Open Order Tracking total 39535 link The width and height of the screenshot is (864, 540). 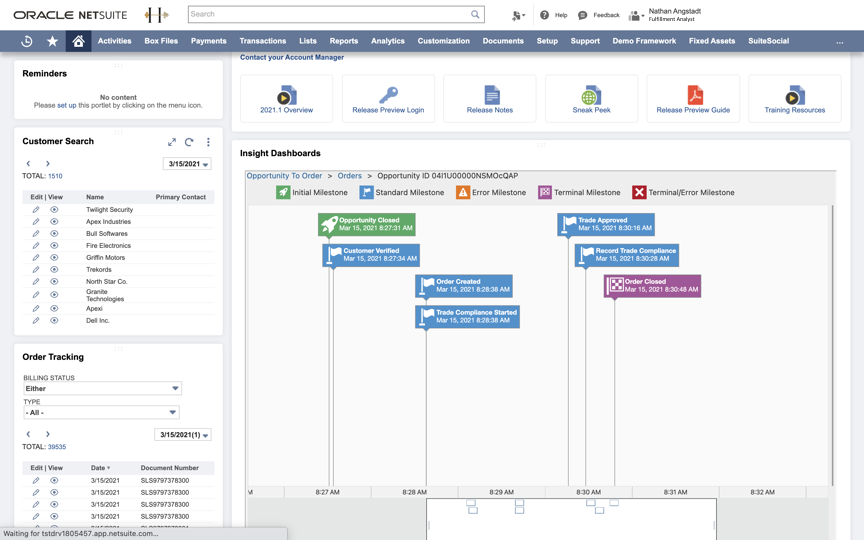coord(57,447)
